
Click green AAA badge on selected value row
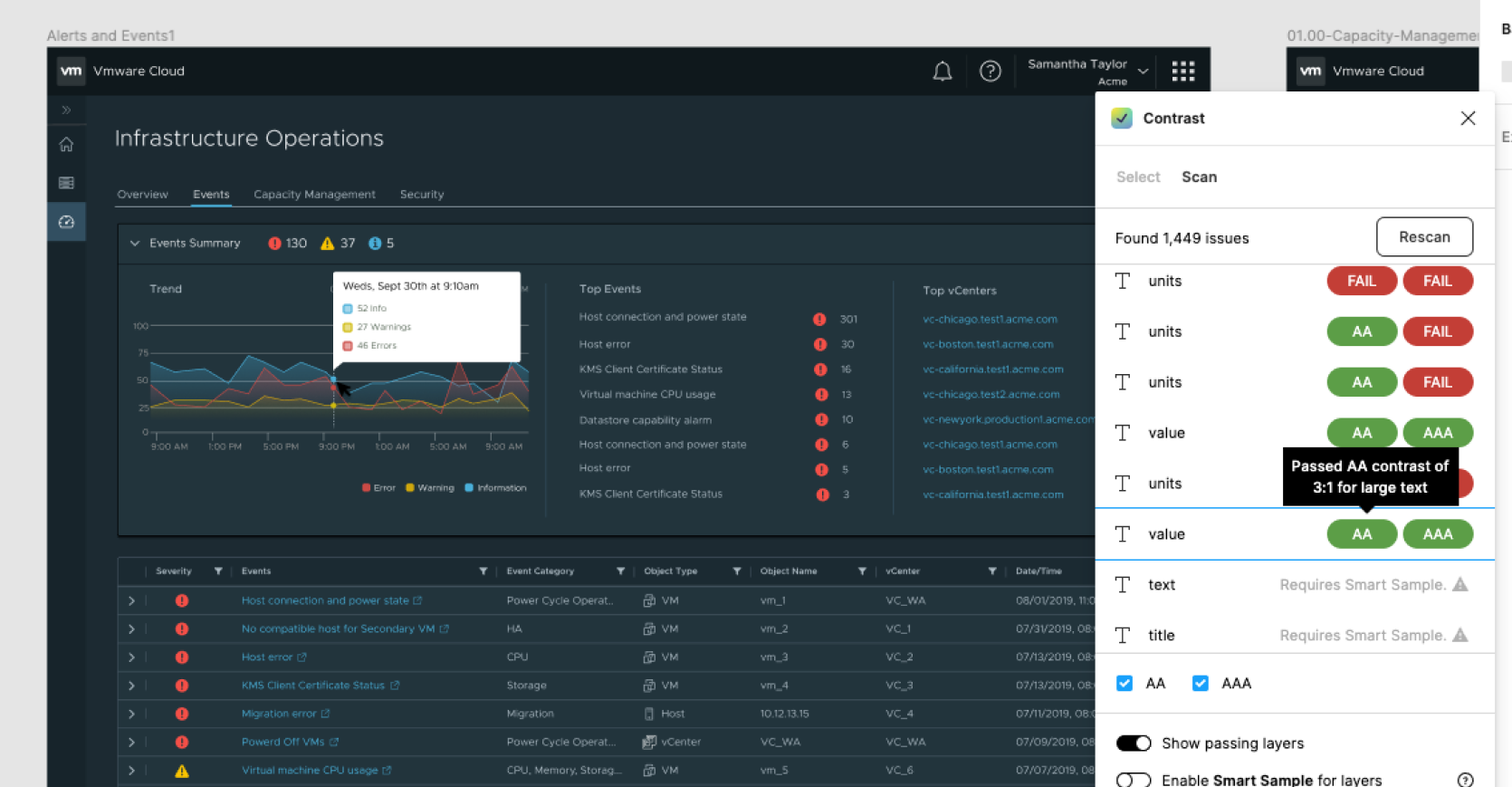pos(1438,534)
